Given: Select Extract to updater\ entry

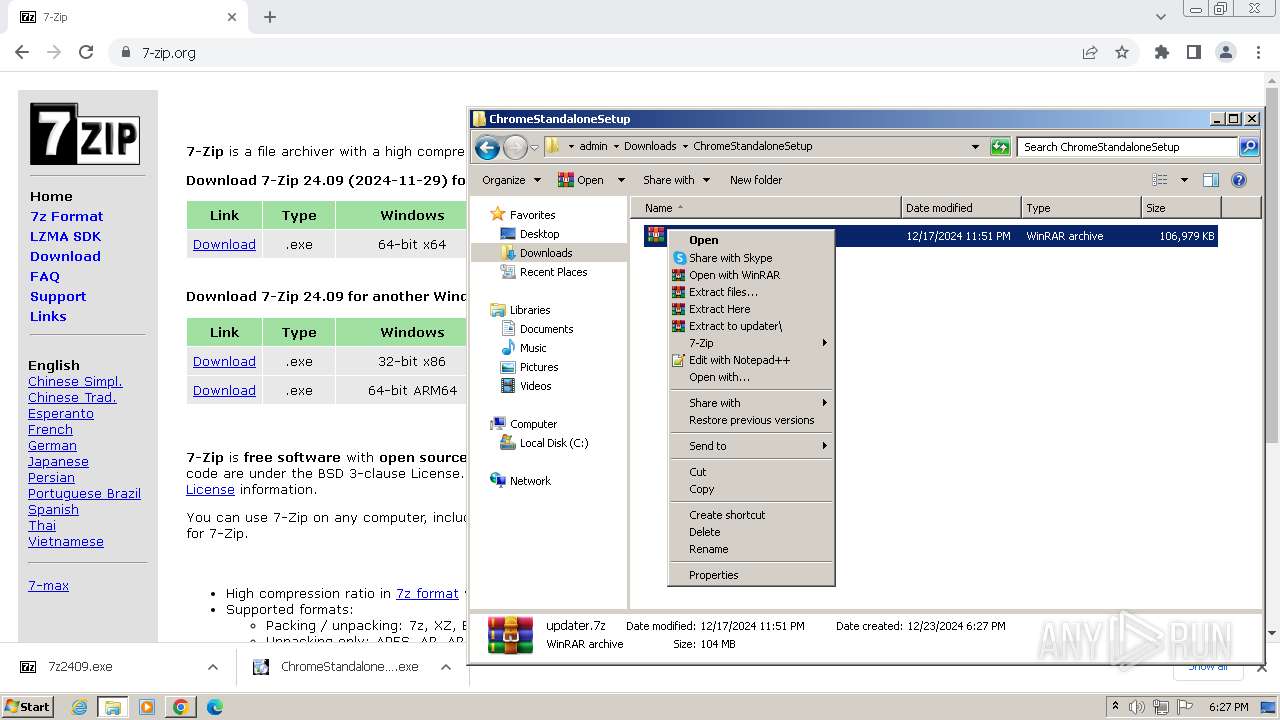Looking at the screenshot, I should point(751,326).
